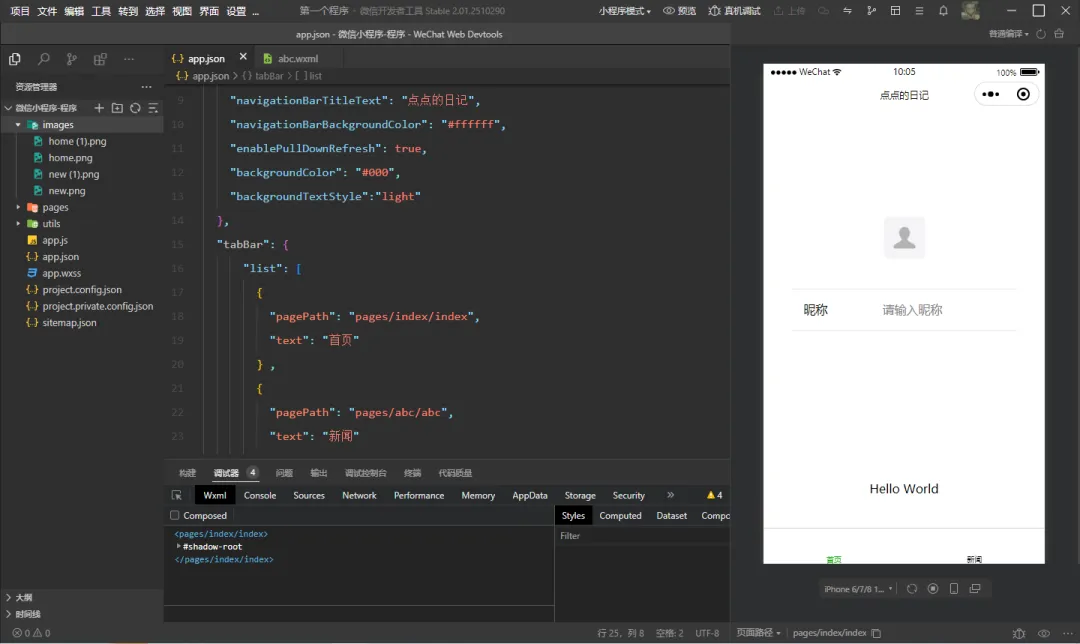Click the detach simulator window icon
Screen dimensions: 1080x644
click(975, 589)
